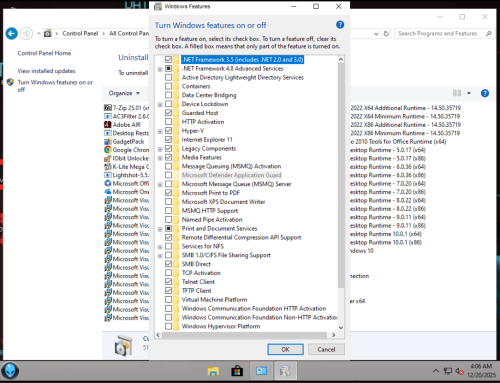Open File Explorer from the taskbar

[213, 371]
